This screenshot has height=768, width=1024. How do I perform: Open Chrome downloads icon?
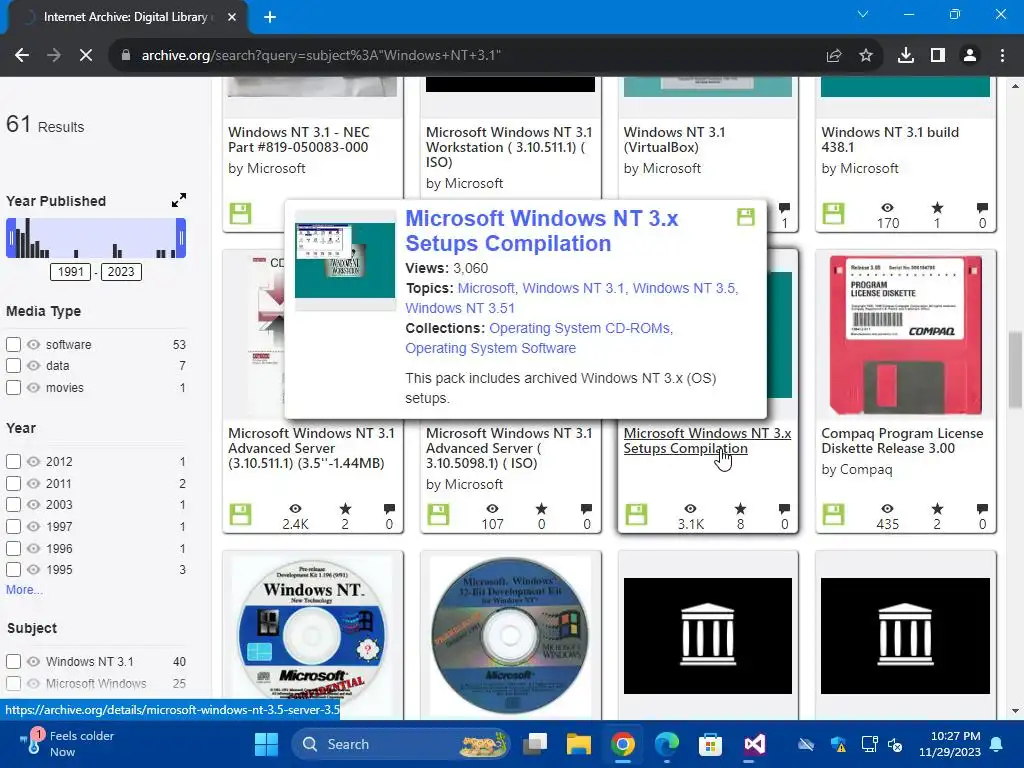[905, 56]
